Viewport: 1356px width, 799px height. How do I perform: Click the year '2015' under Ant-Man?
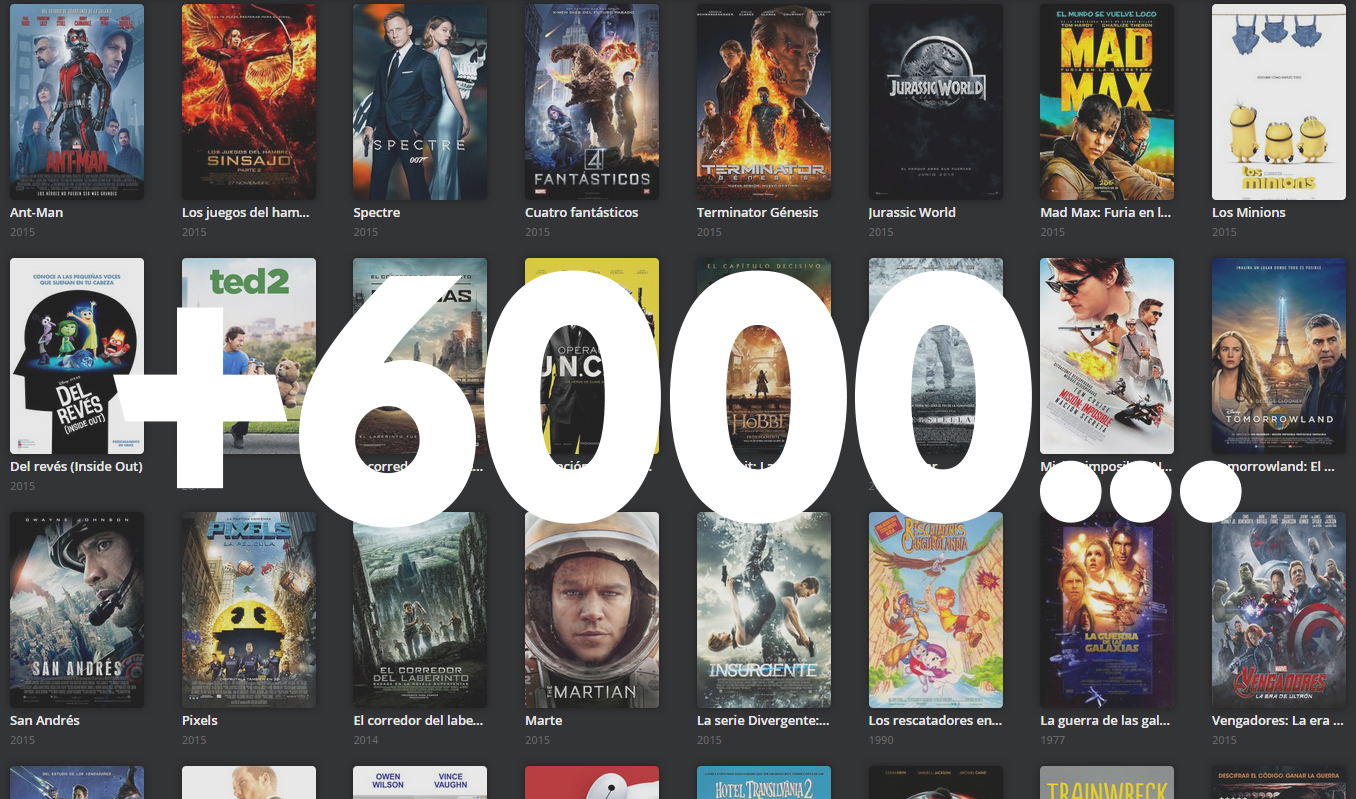[x=23, y=232]
